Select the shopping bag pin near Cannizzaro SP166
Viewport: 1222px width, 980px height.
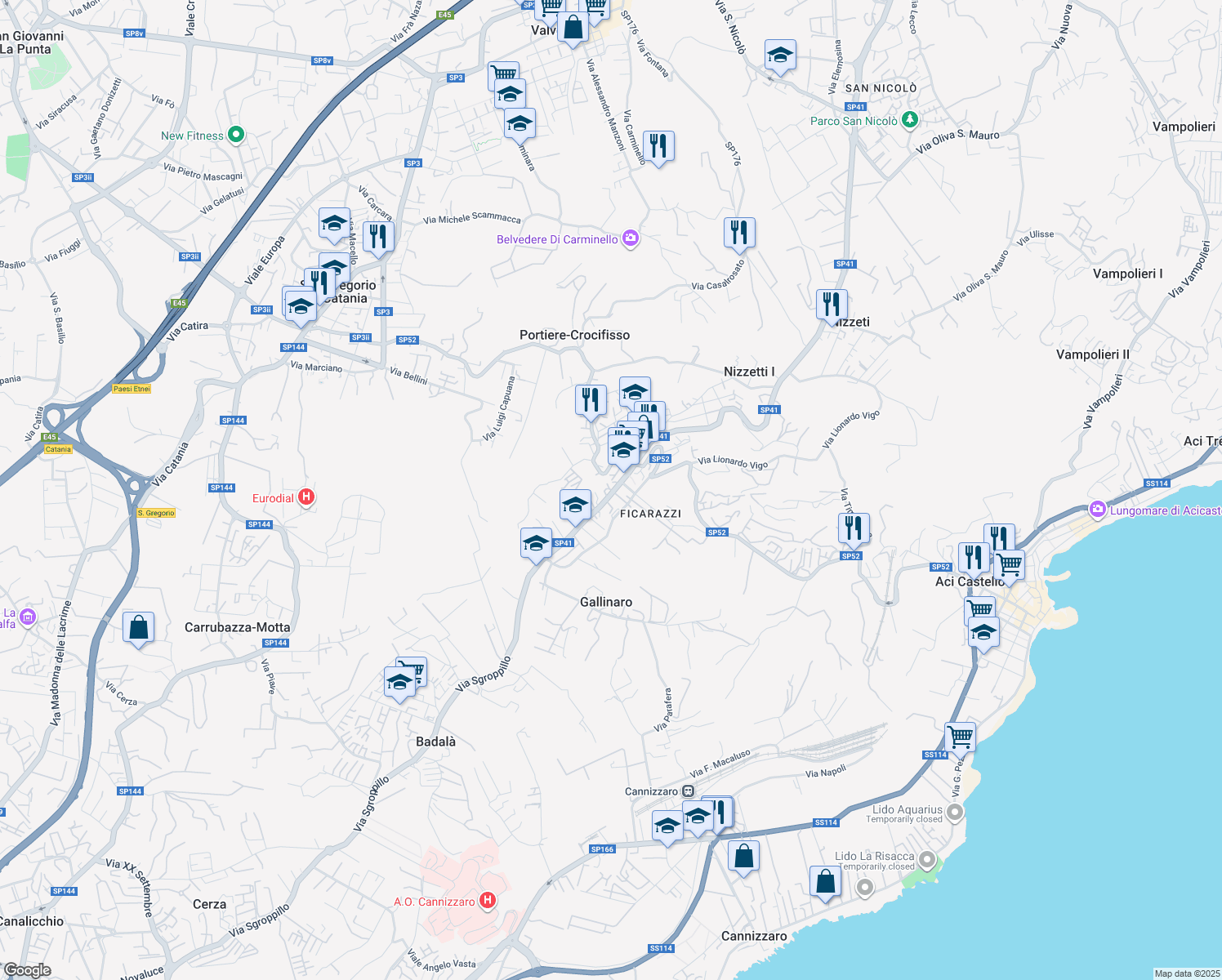(x=744, y=855)
